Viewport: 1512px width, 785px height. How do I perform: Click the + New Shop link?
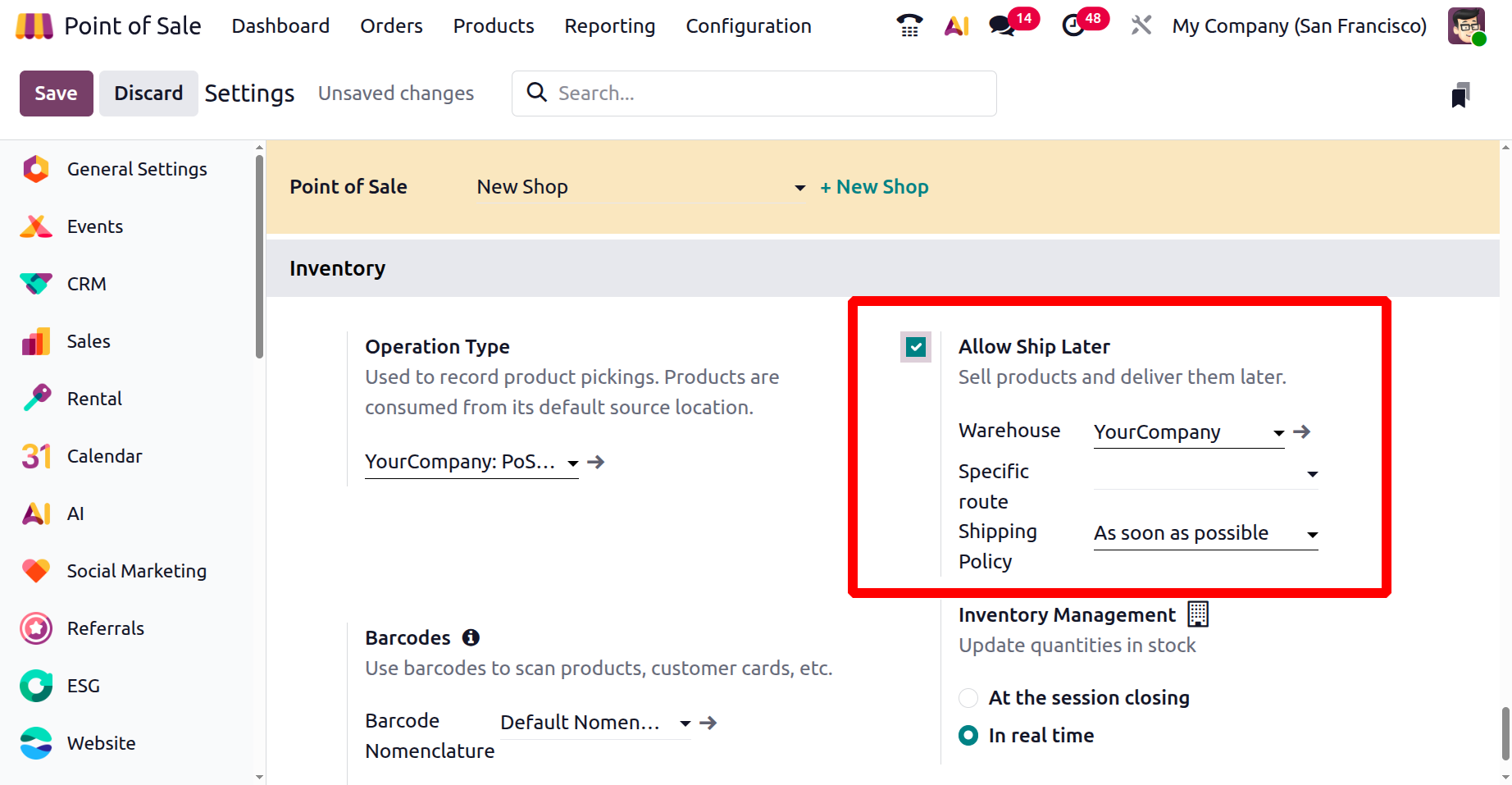(874, 187)
